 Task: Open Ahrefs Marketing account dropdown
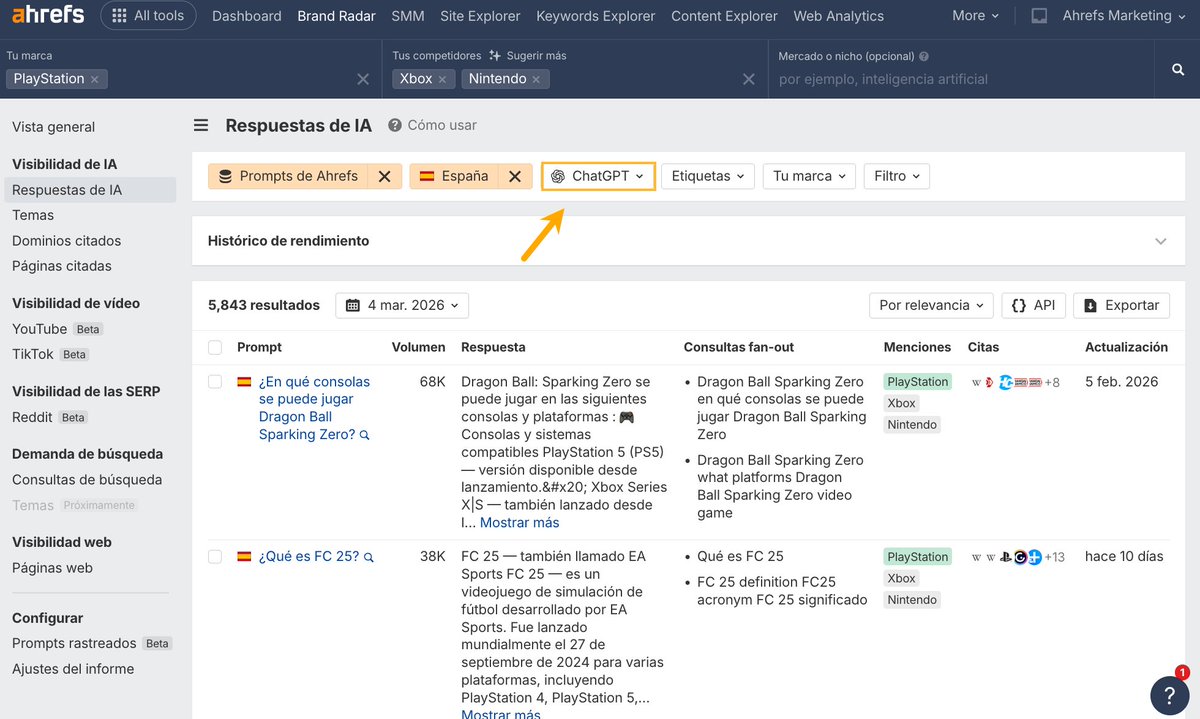click(1124, 16)
